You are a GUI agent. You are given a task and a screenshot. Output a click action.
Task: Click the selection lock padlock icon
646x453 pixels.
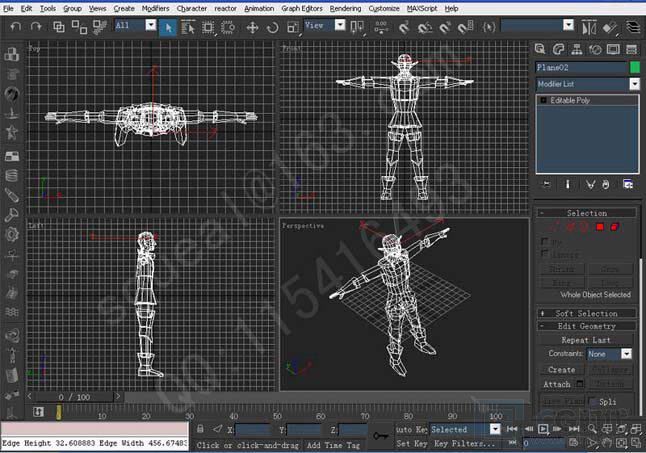(x=200, y=429)
